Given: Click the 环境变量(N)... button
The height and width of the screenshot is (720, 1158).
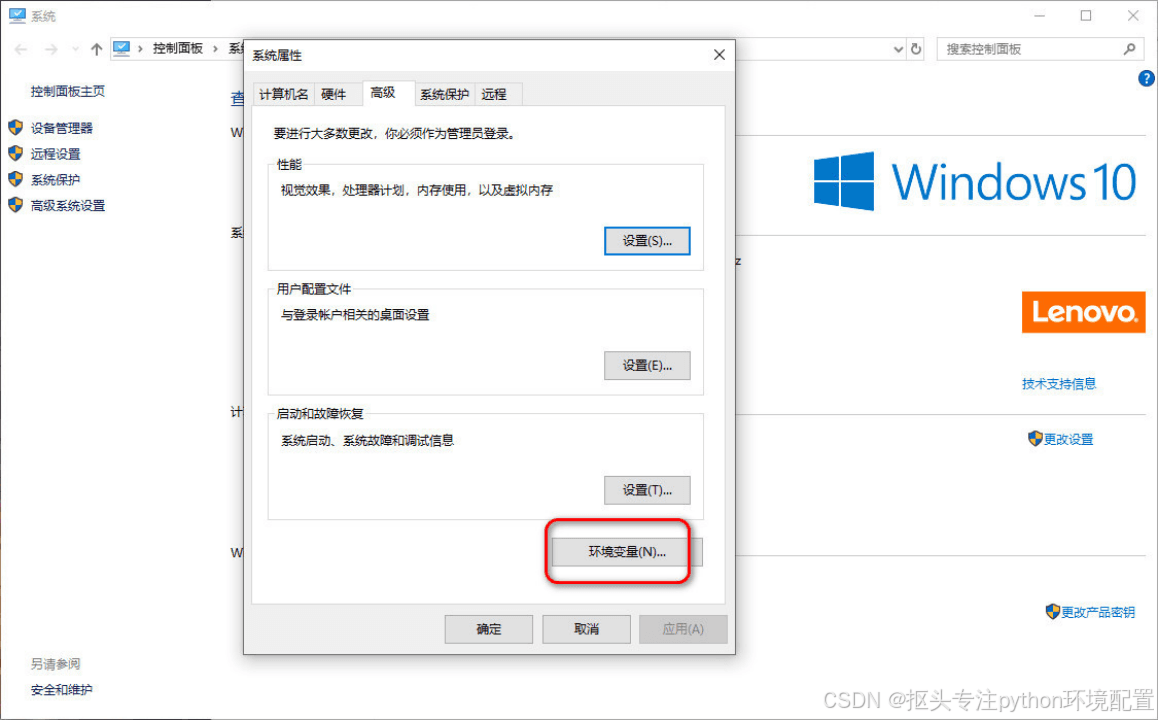Looking at the screenshot, I should (627, 552).
